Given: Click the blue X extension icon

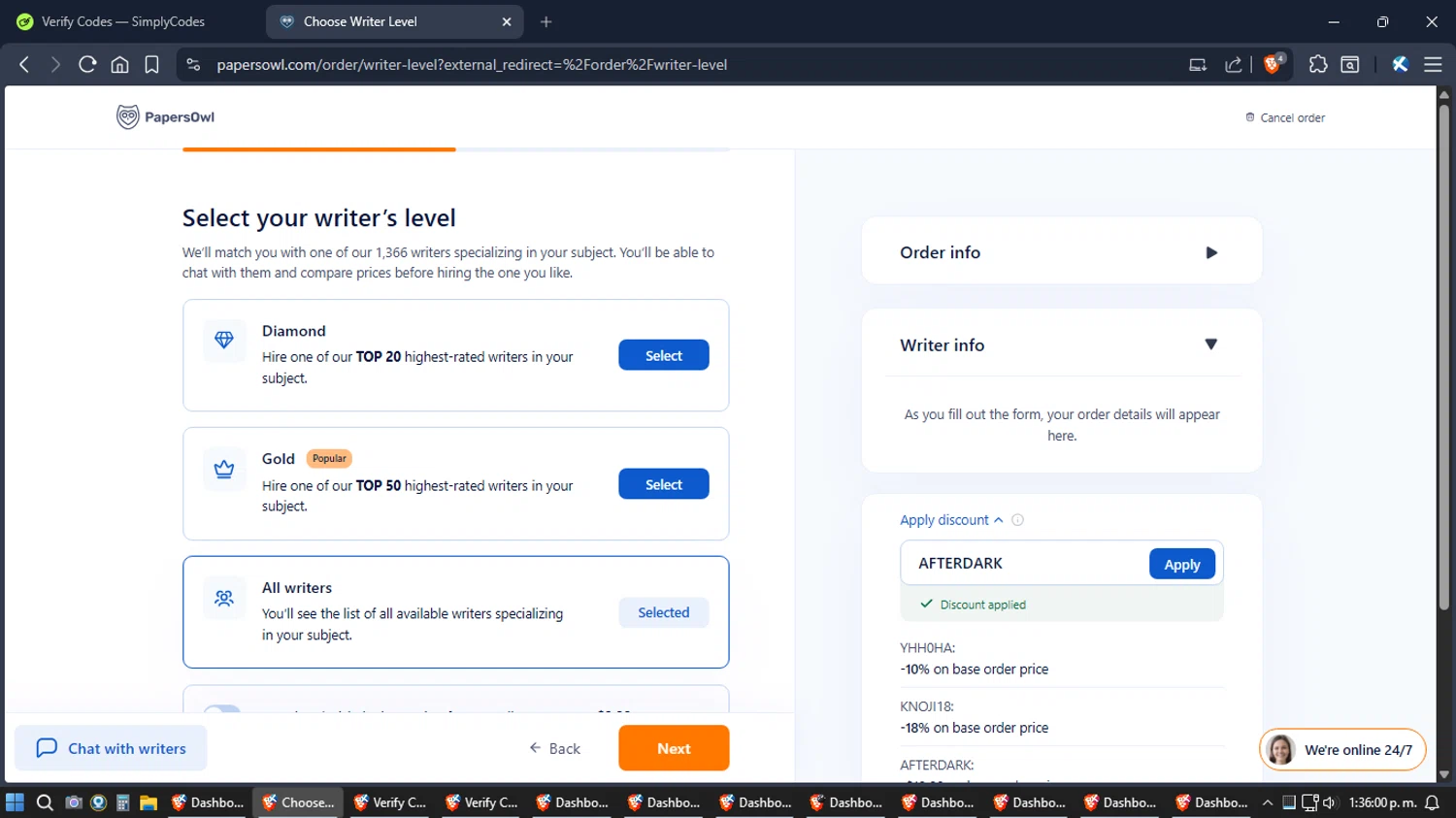Looking at the screenshot, I should coord(1400,64).
